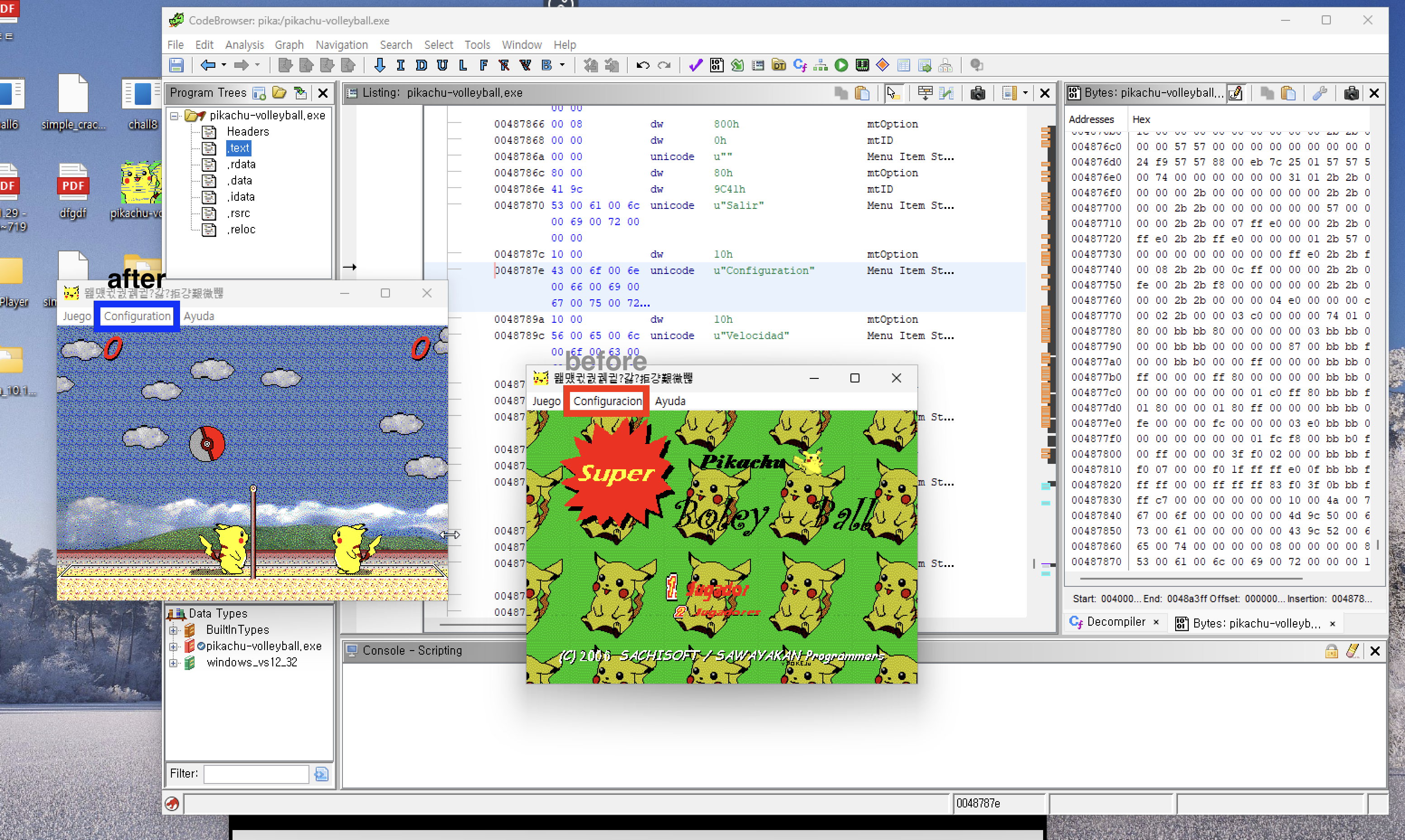The height and width of the screenshot is (840, 1405).
Task: Open the forward-arrow history dropdown
Action: (x=257, y=66)
